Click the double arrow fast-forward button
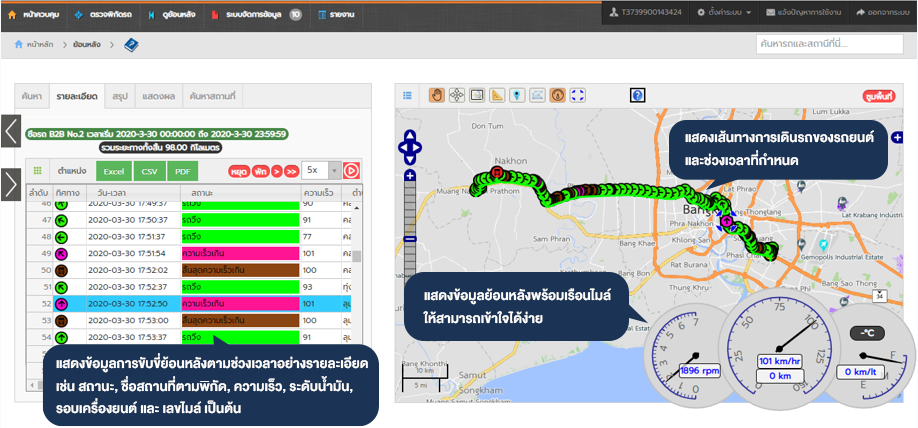Screen dimensions: 918x428 tap(291, 172)
